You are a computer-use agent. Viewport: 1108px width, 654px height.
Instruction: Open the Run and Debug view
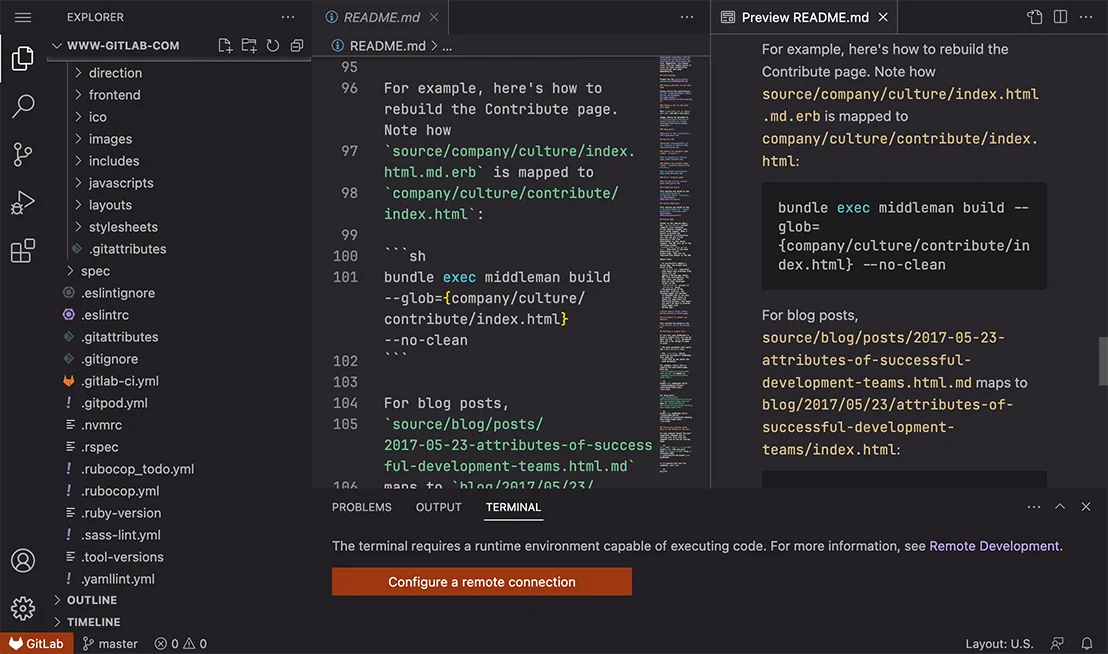23,203
